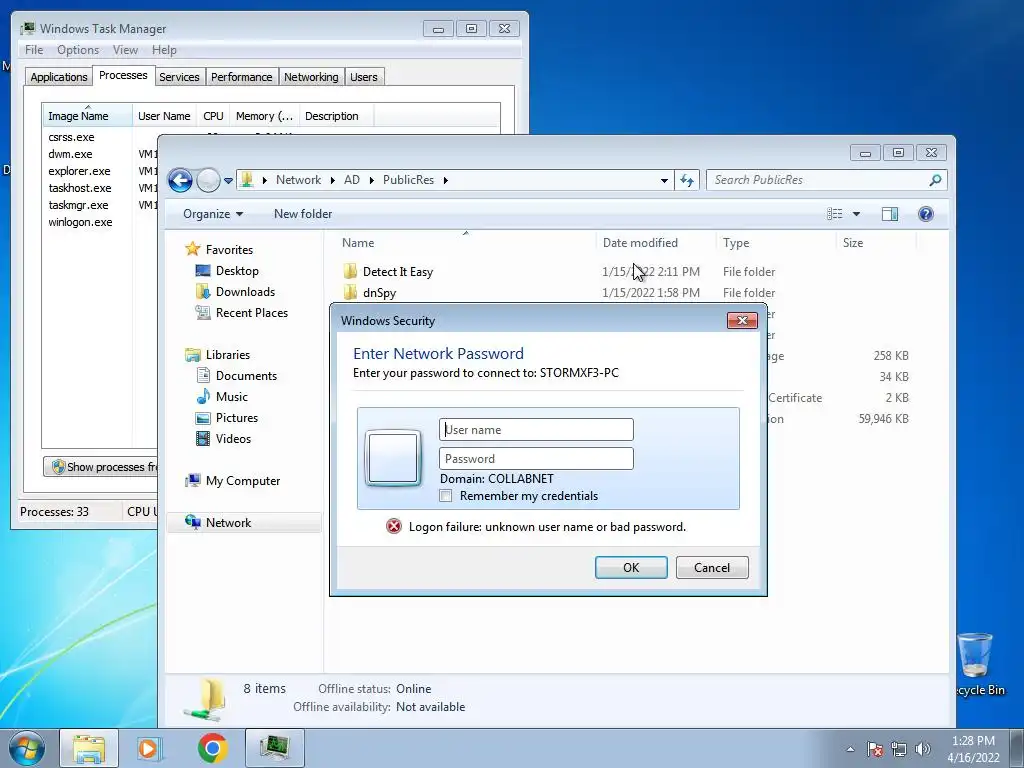The width and height of the screenshot is (1024, 768).
Task: Launch Google Chrome from taskbar
Action: pos(212,748)
